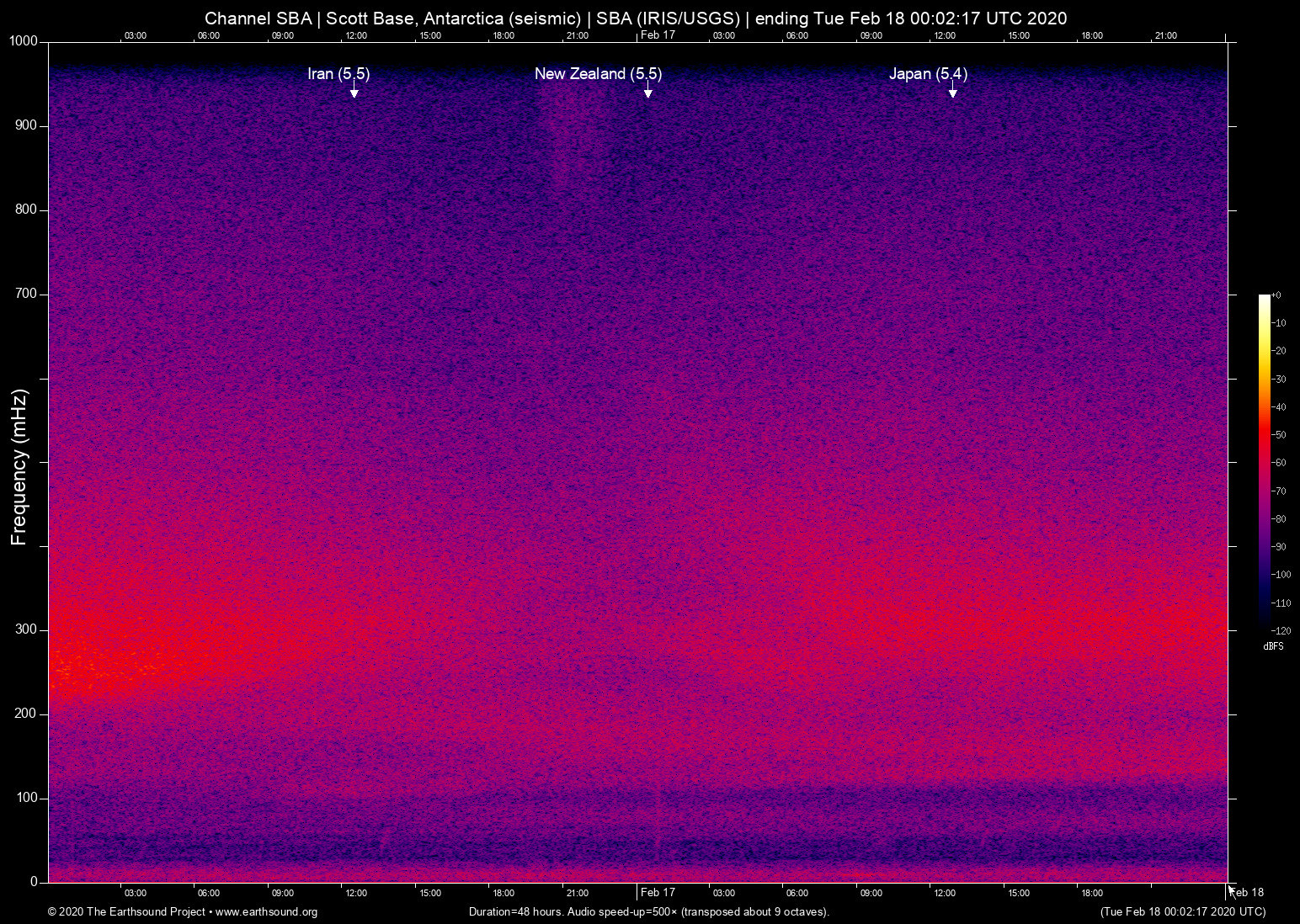Select the Japan (5.4) event label
1300x924 pixels.
[x=928, y=74]
